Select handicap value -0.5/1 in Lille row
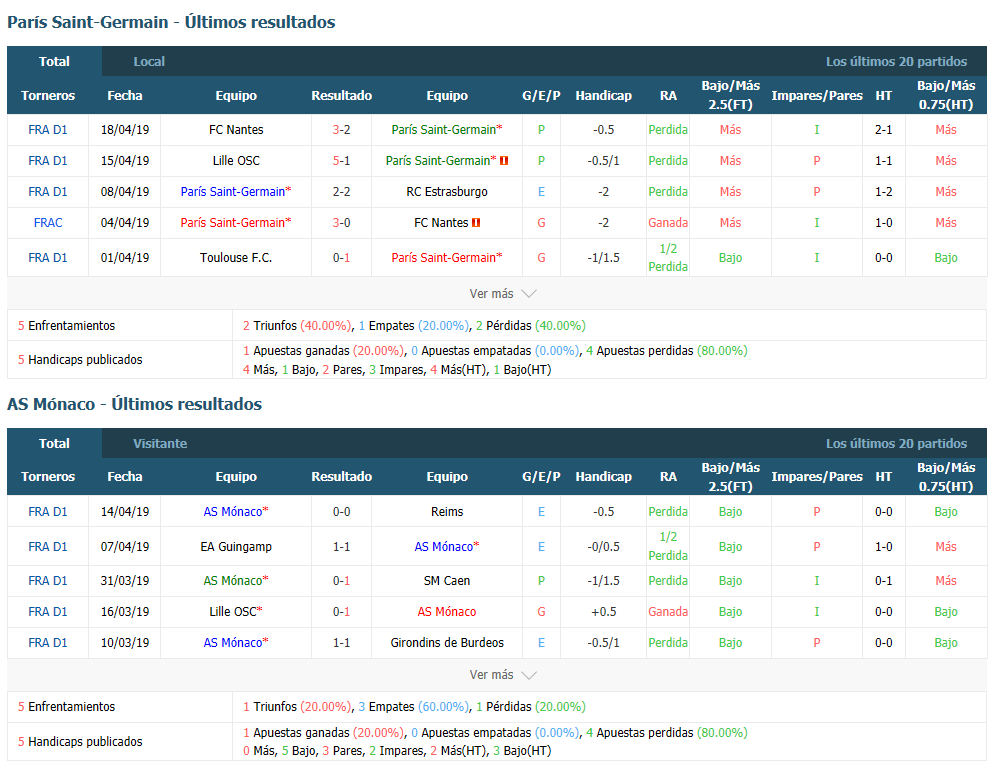Viewport: 999px width, 767px height. coord(603,161)
